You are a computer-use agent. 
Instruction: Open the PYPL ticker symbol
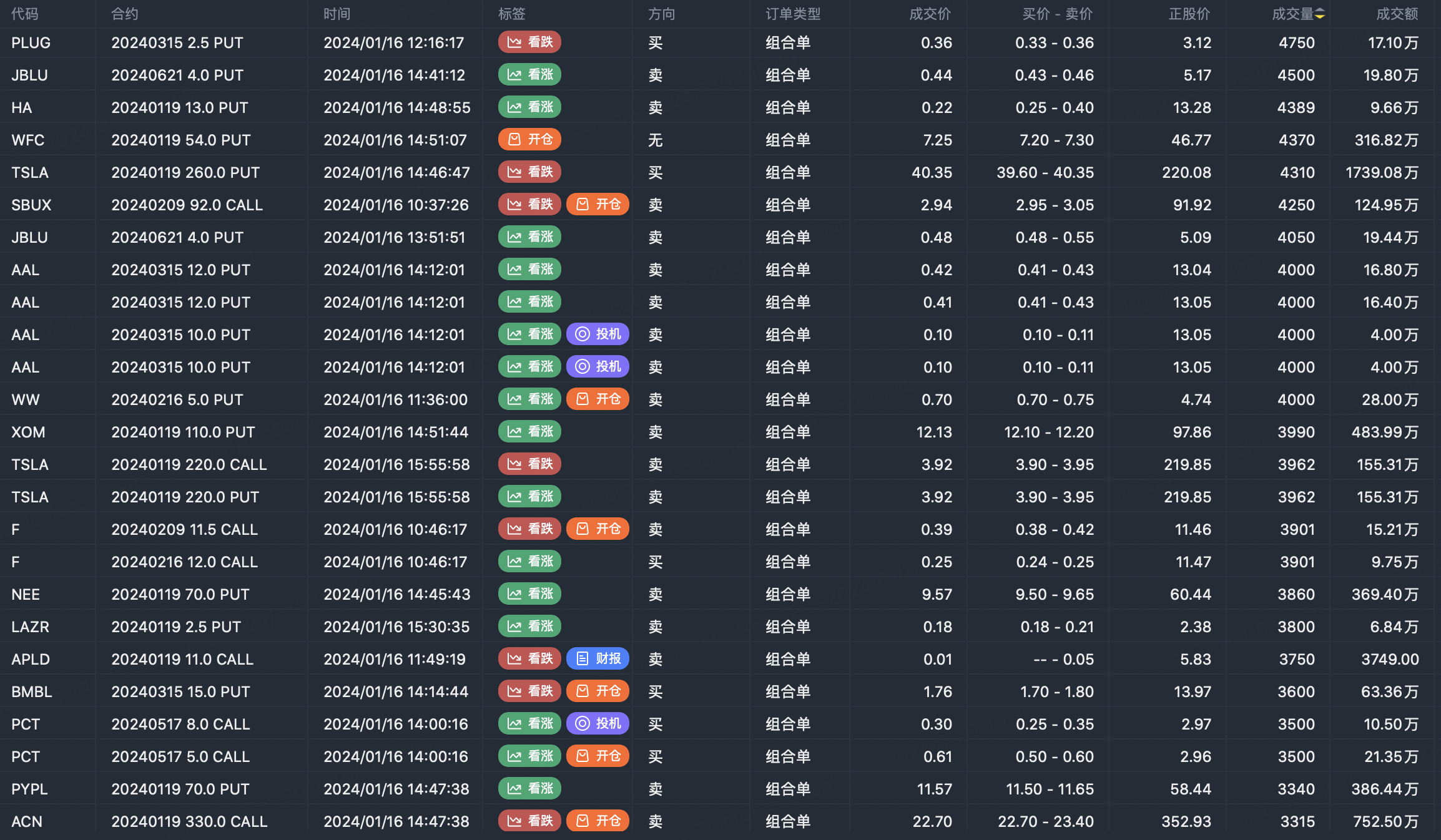[29, 789]
